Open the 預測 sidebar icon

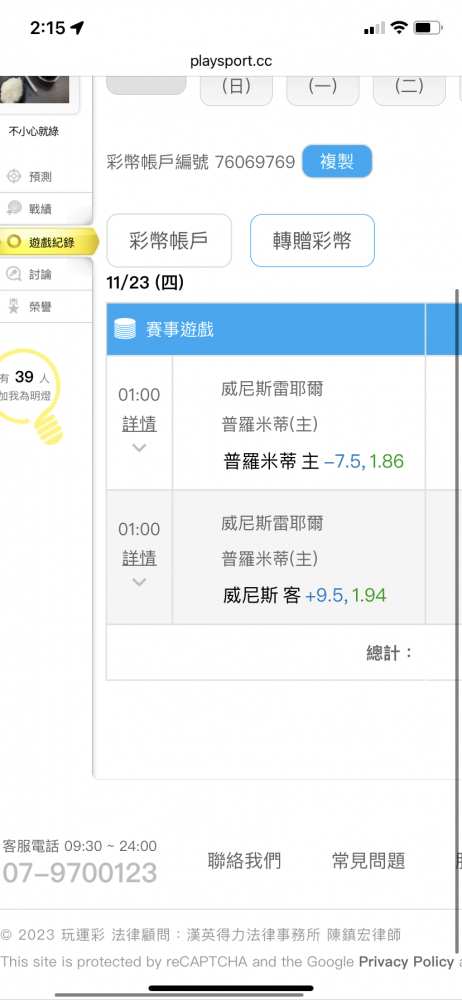pos(13,176)
